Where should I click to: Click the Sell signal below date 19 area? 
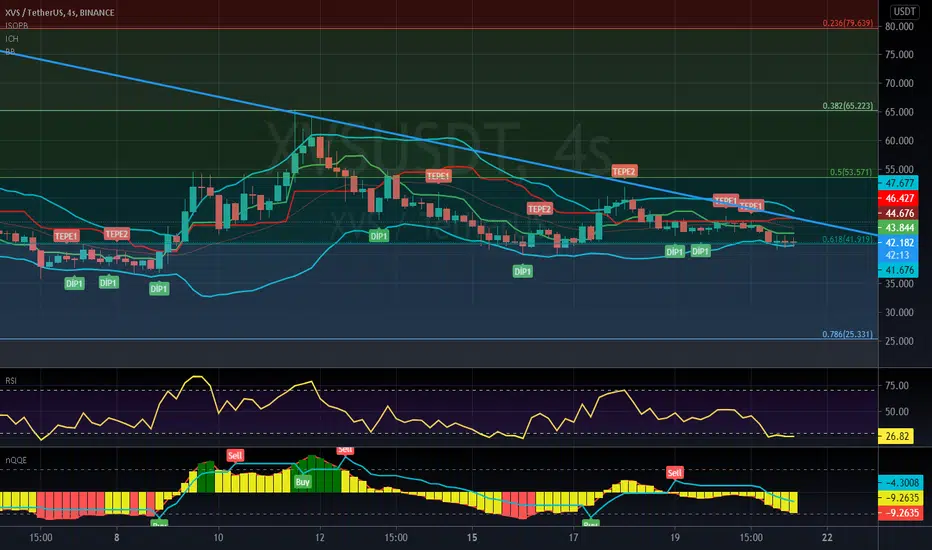tap(674, 473)
